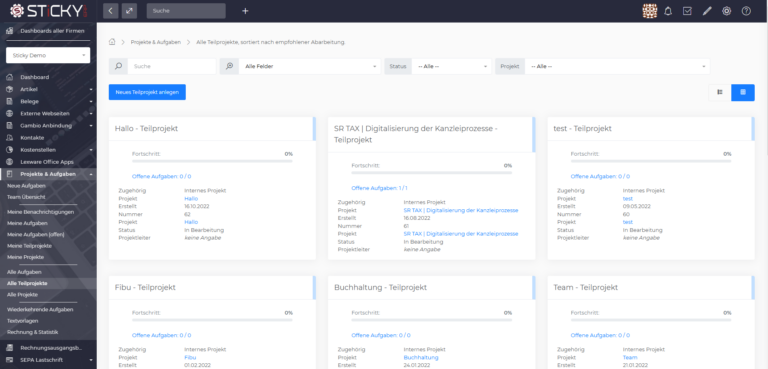Click the back arrow button in top bar
Viewport: 768px width, 369px height.
(111, 11)
